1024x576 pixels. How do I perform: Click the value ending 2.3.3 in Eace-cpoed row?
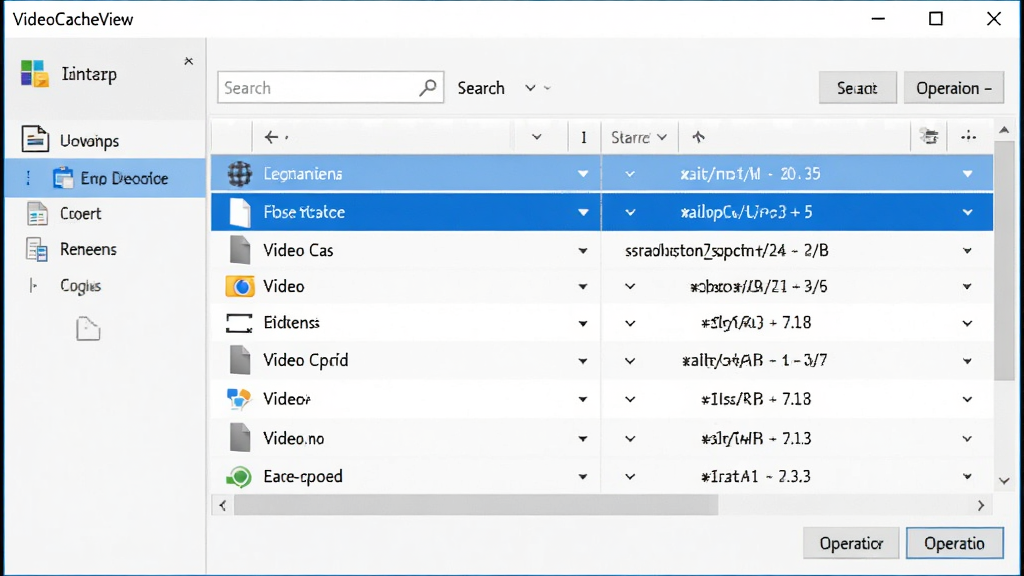click(x=756, y=476)
